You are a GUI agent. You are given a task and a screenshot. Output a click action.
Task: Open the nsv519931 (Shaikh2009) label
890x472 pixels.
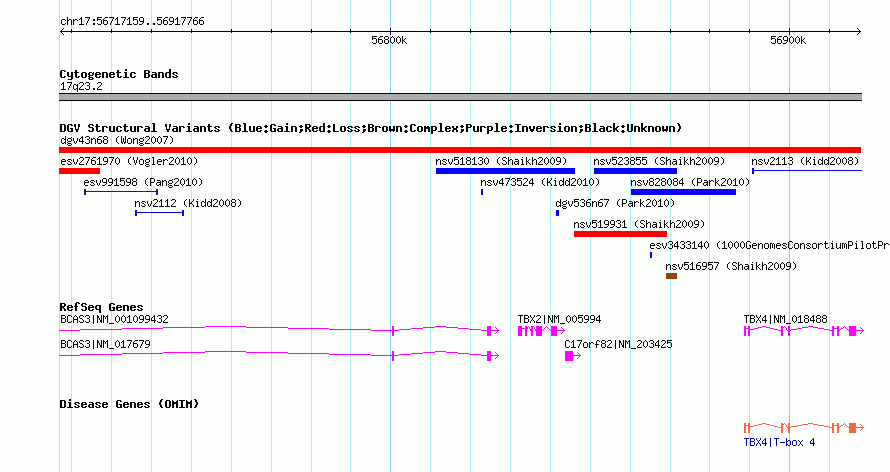click(639, 224)
